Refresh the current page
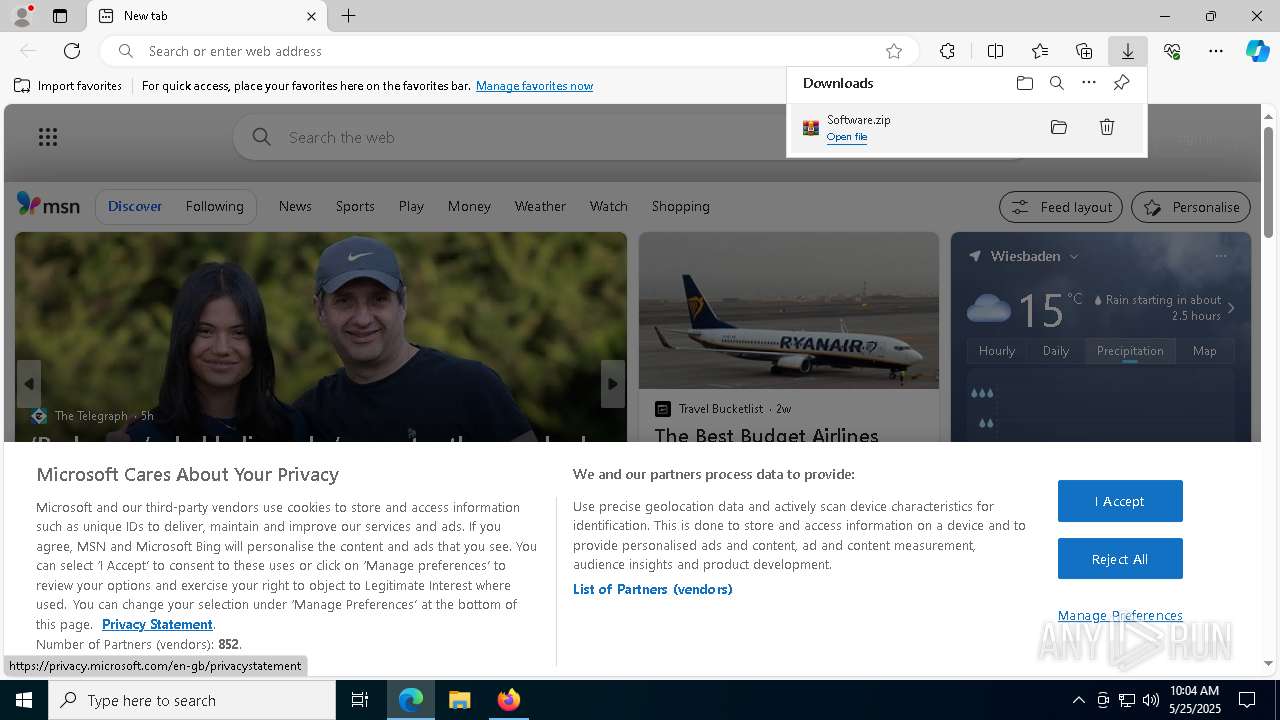1280x720 pixels. pos(72,51)
